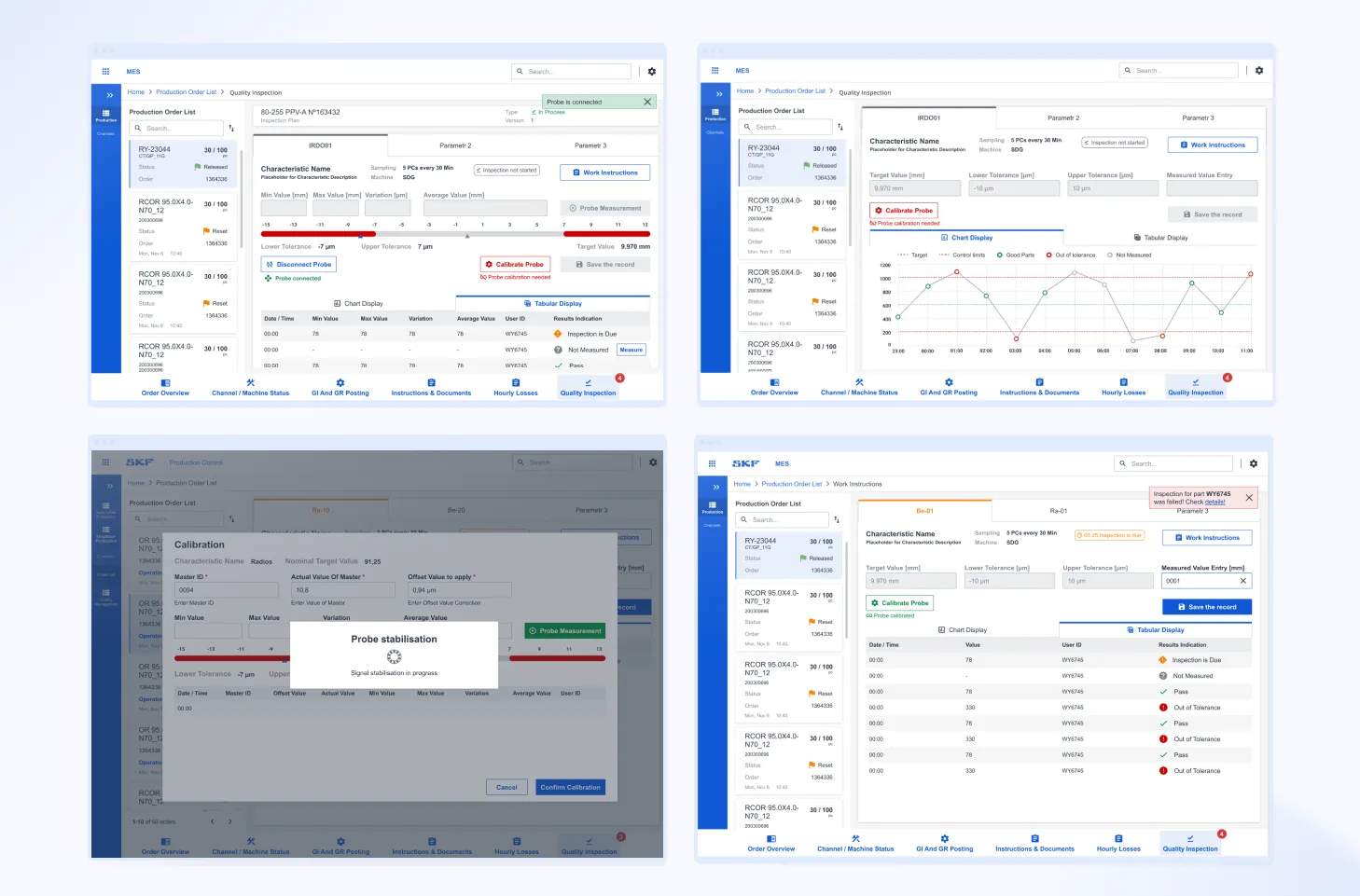Open settings gear on the chart screen

point(1259,71)
